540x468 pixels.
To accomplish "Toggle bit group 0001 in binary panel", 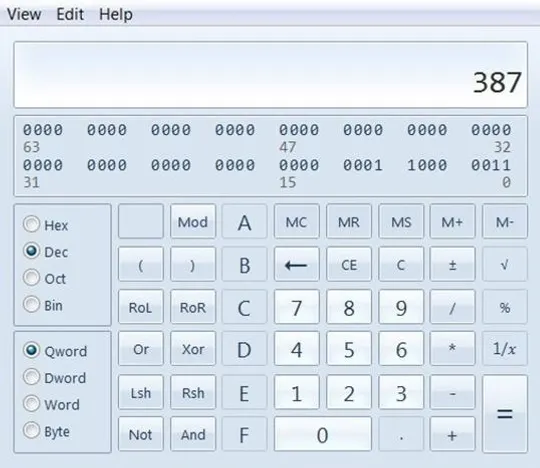I will pyautogui.click(x=363, y=165).
